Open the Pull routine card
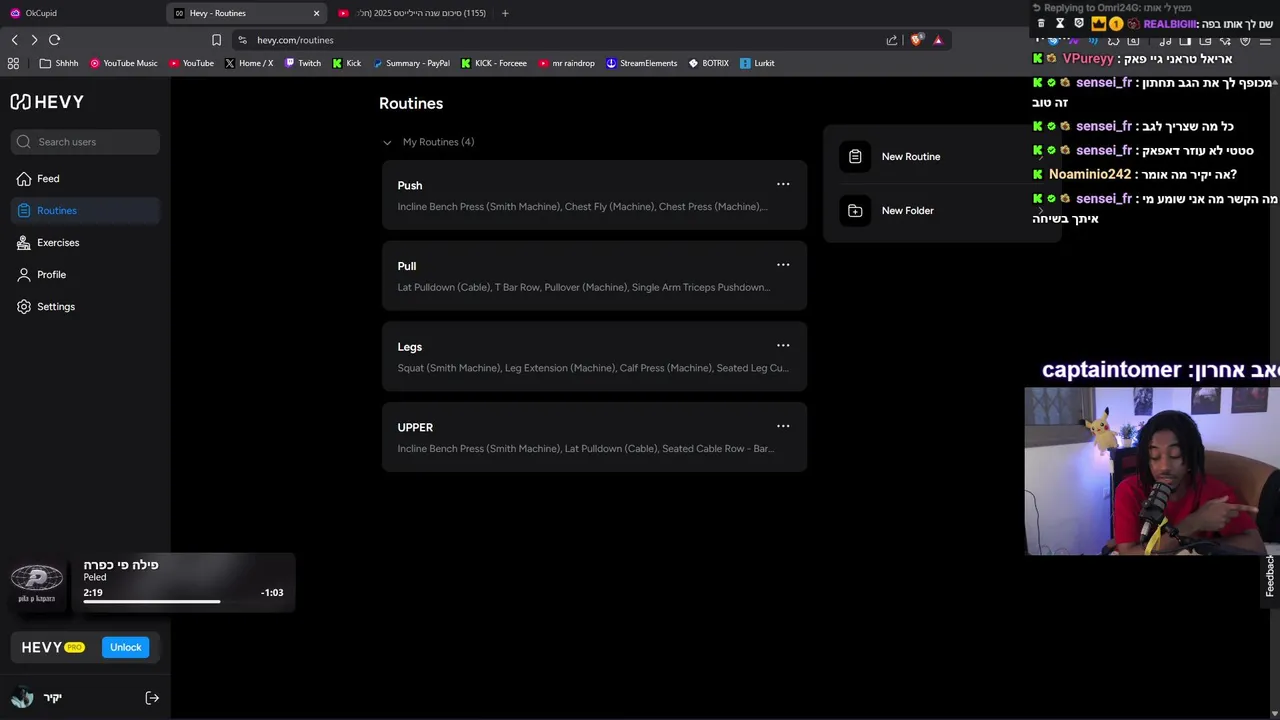Screen dimensions: 1280x720 pyautogui.click(x=594, y=276)
